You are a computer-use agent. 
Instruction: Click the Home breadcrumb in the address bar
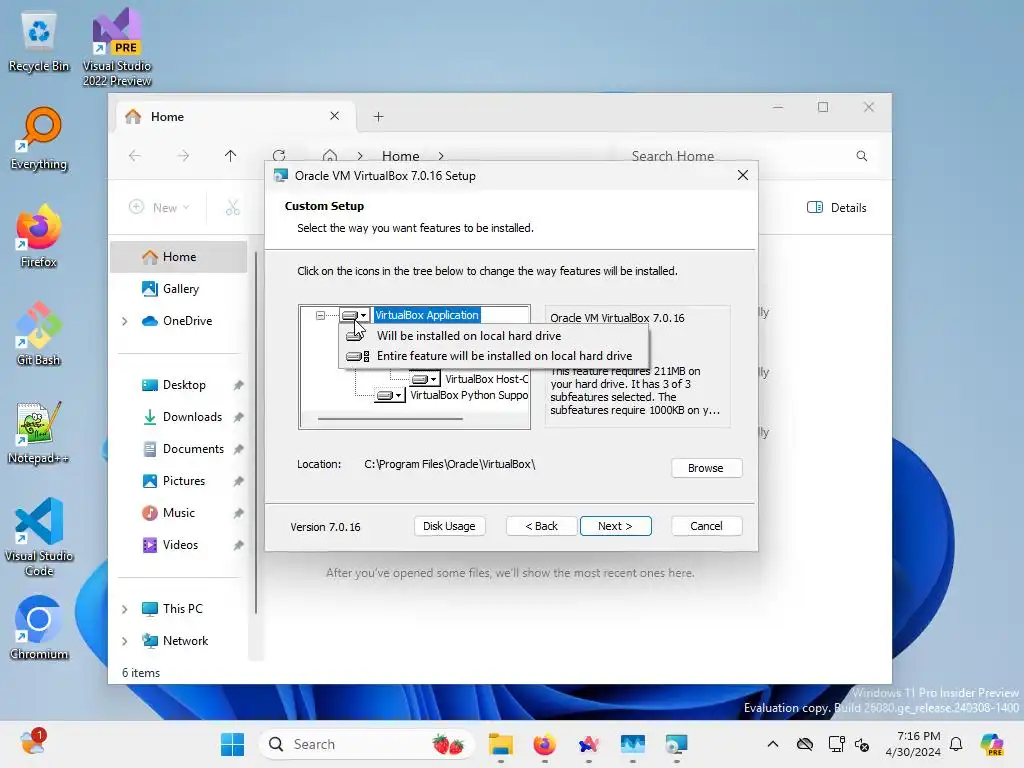[x=400, y=156]
